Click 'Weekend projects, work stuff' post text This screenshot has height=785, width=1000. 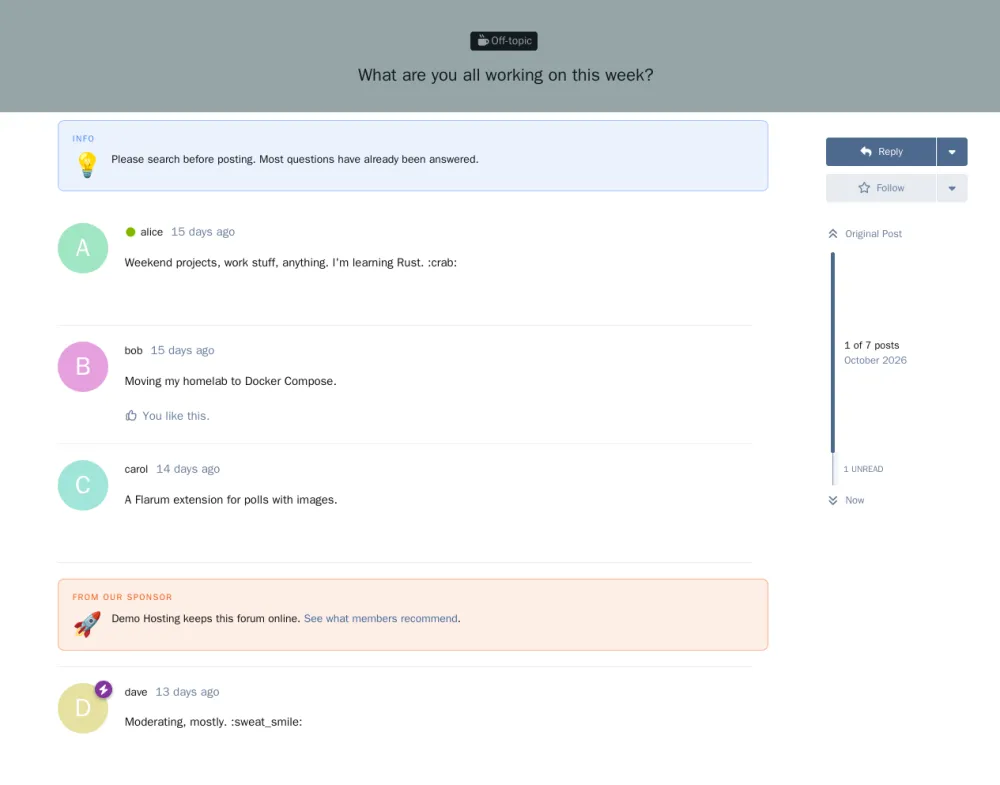coord(290,263)
